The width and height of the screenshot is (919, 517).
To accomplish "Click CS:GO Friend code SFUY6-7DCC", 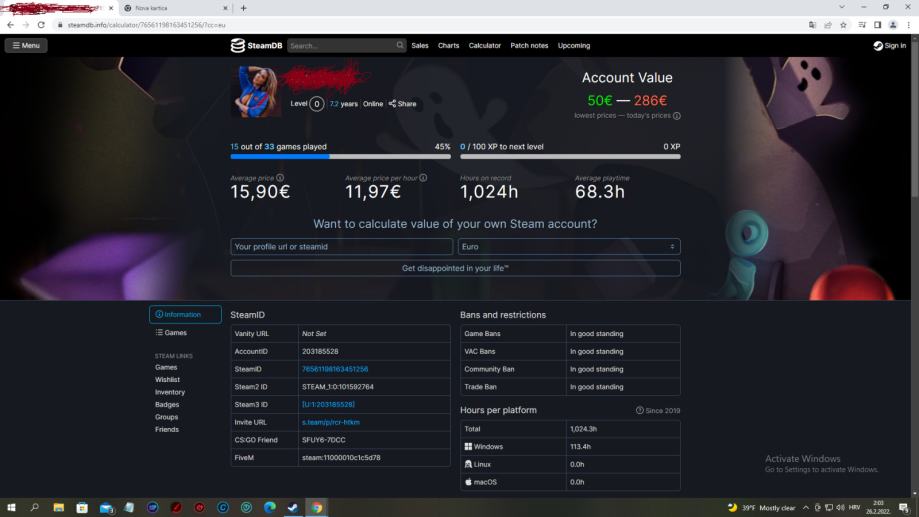I will [324, 440].
